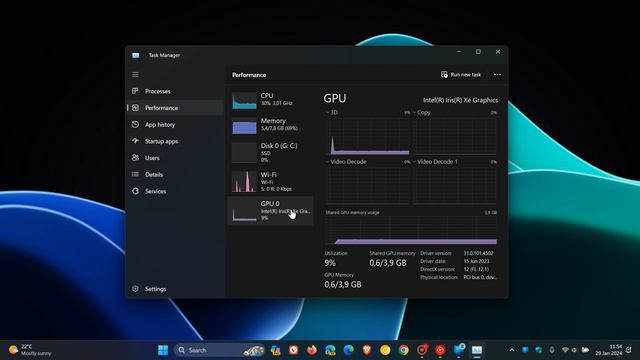The width and height of the screenshot is (640, 360).
Task: Click the Intel(R) Iris(R) Xe Graphics heading
Action: point(460,100)
